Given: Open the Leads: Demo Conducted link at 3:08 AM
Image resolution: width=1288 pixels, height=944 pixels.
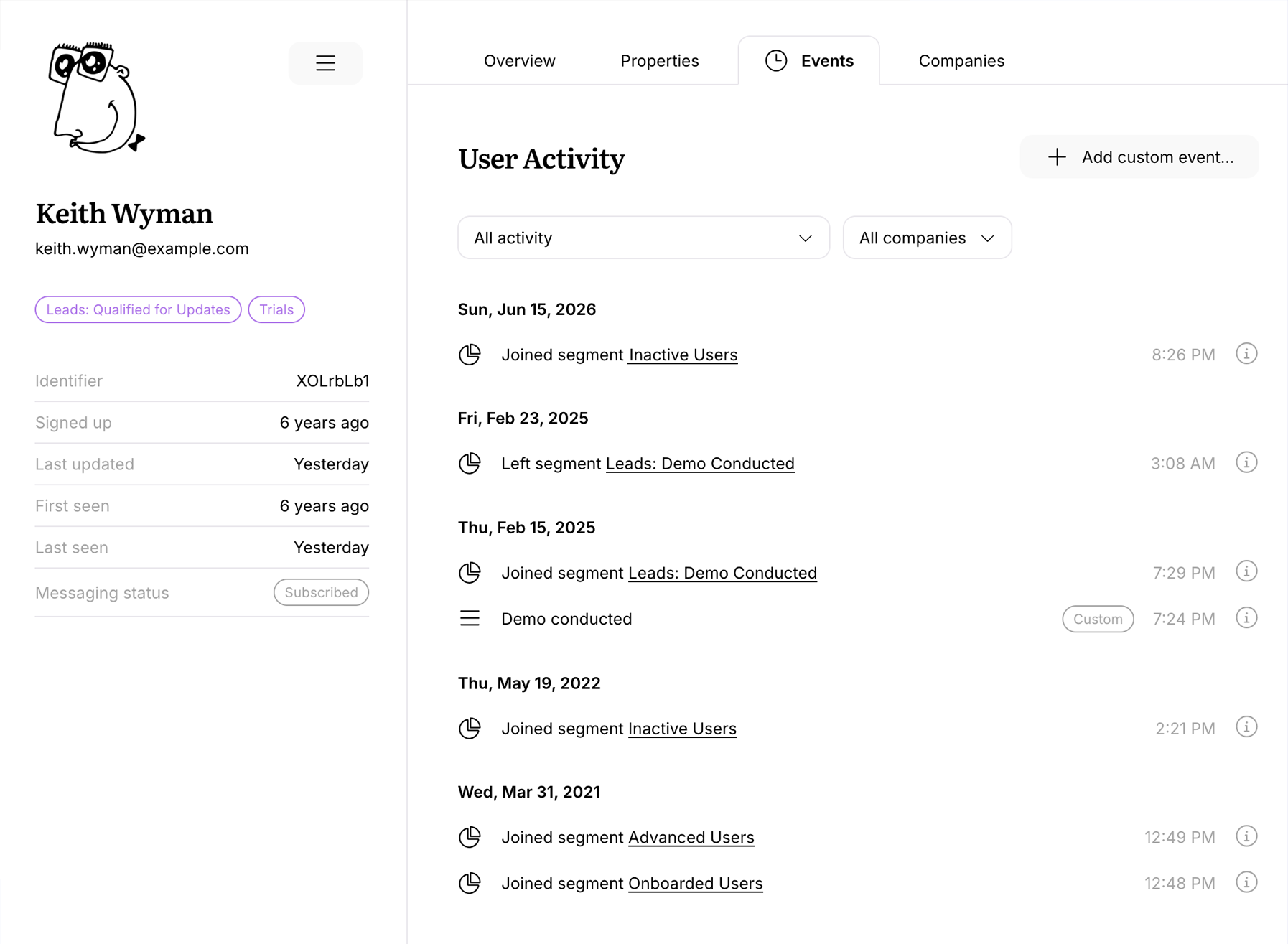Looking at the screenshot, I should pyautogui.click(x=699, y=464).
